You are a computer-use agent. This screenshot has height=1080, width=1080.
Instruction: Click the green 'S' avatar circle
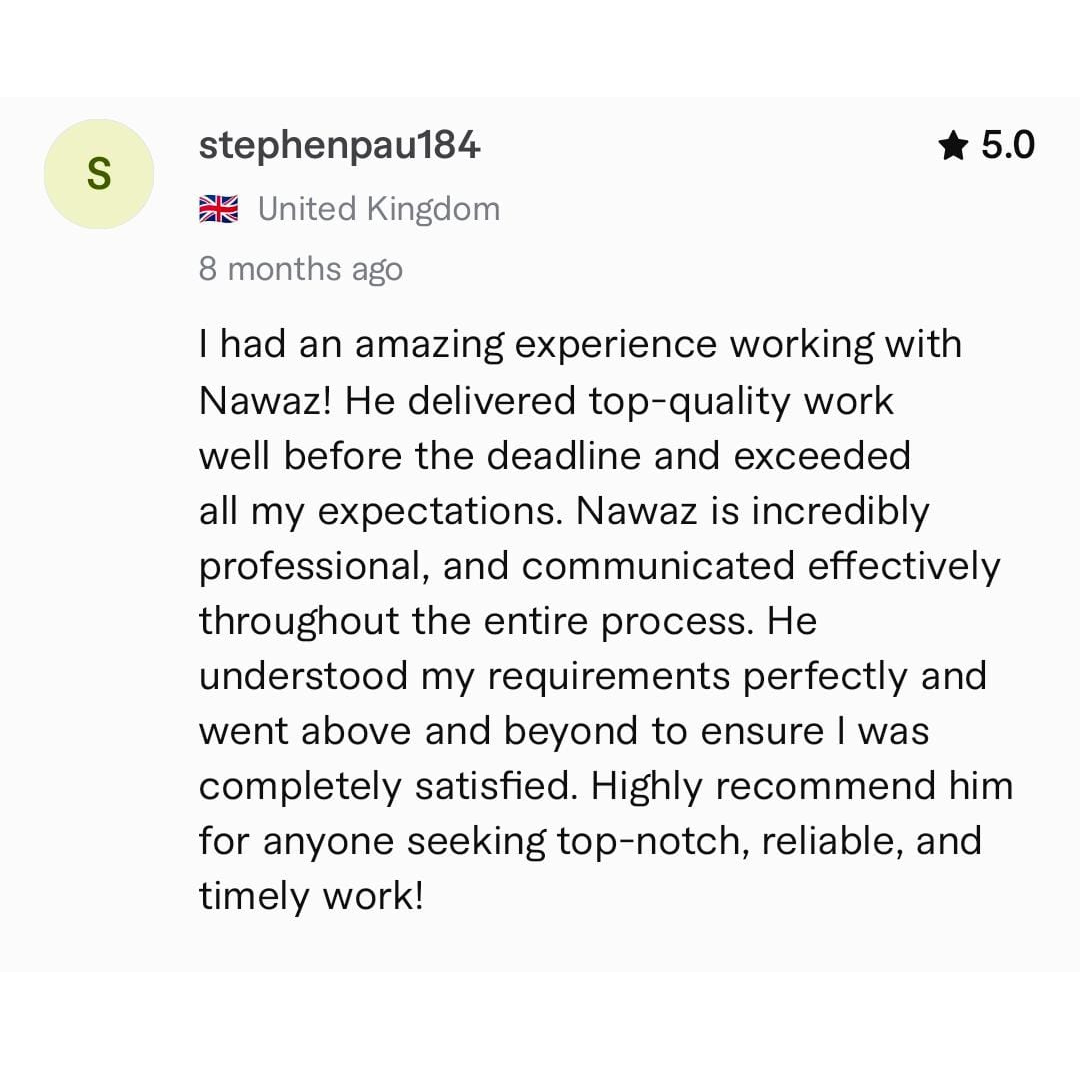[x=98, y=174]
